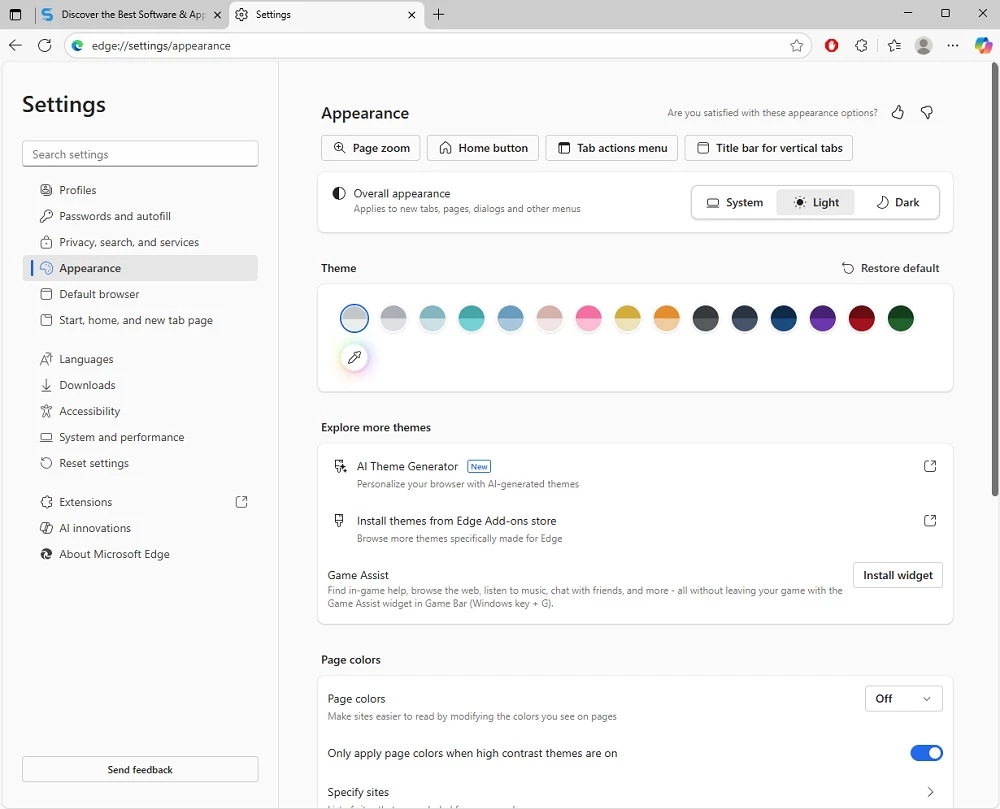Add this page to favorites star
This screenshot has width=1000, height=809.
coord(797,45)
